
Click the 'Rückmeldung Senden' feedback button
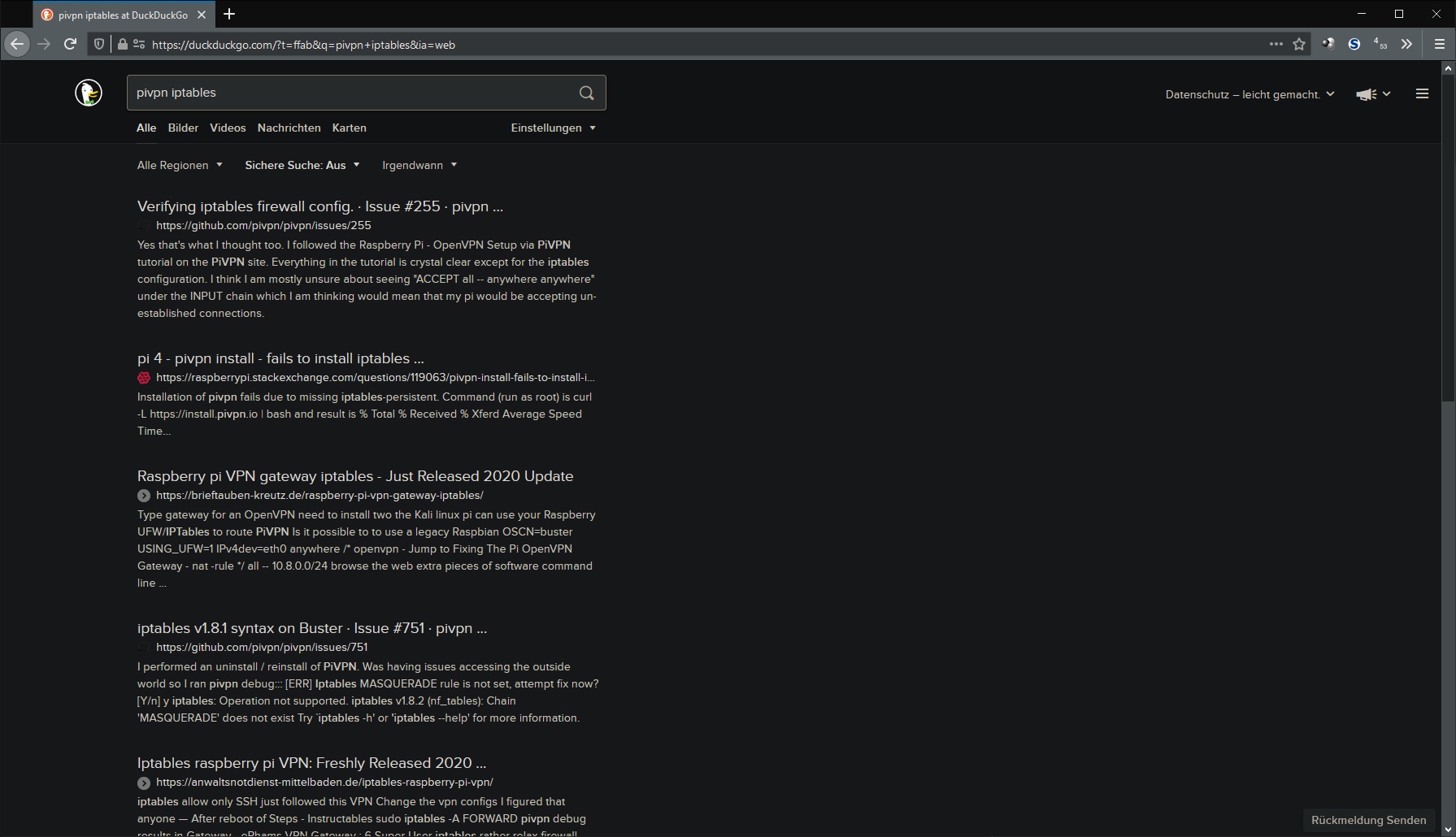click(1368, 820)
